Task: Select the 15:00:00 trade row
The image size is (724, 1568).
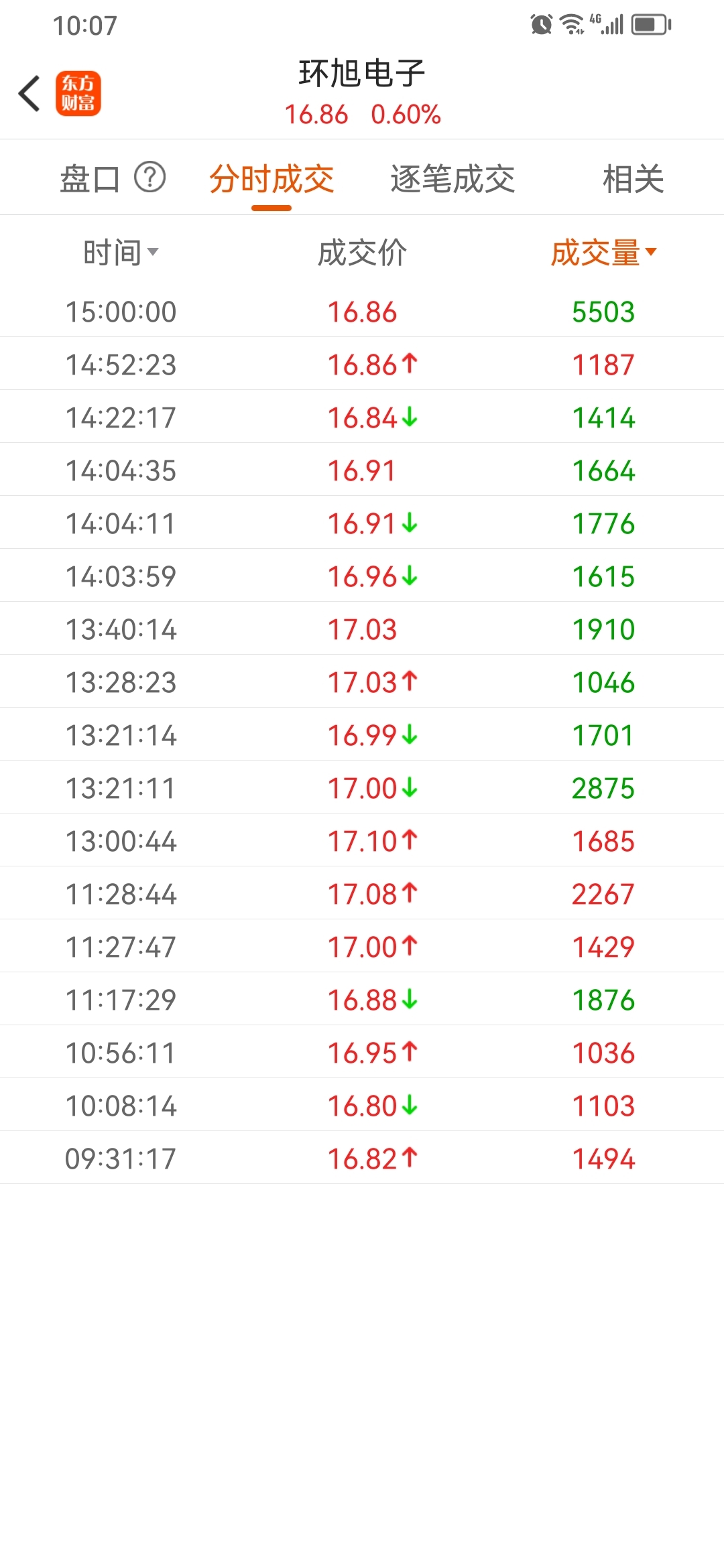Action: pos(362,312)
